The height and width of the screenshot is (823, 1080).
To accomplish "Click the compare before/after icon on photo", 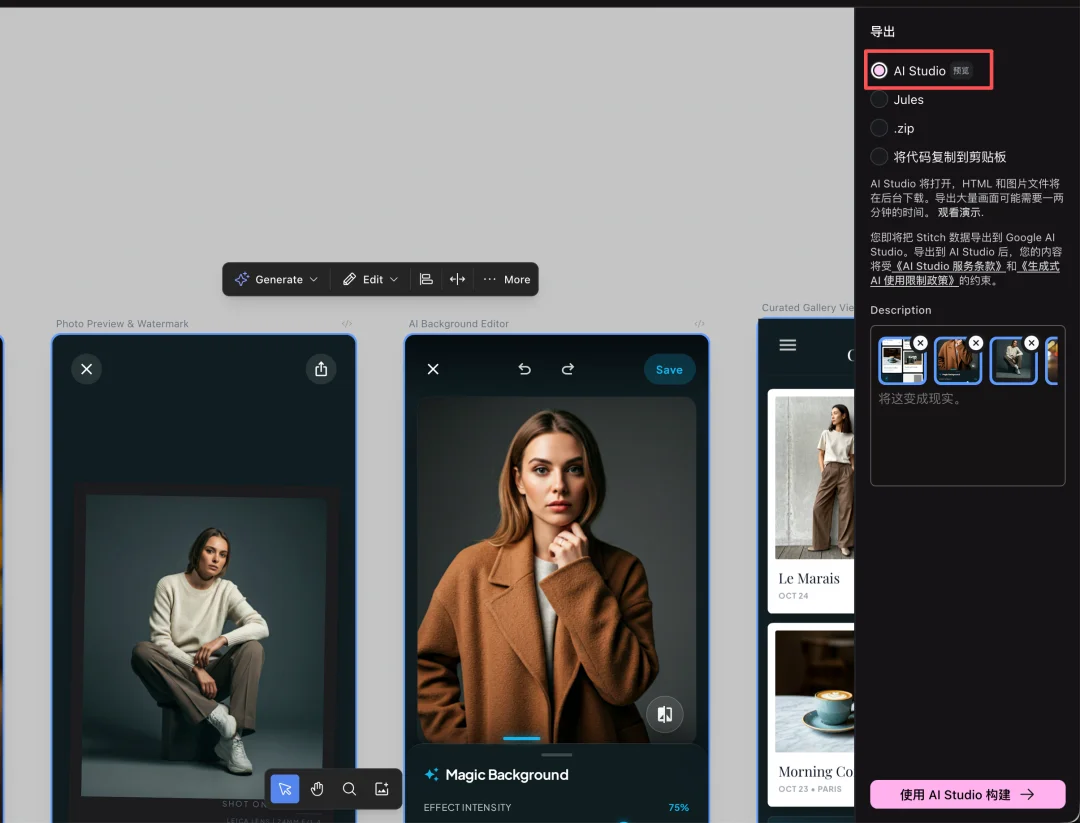I will (x=664, y=714).
